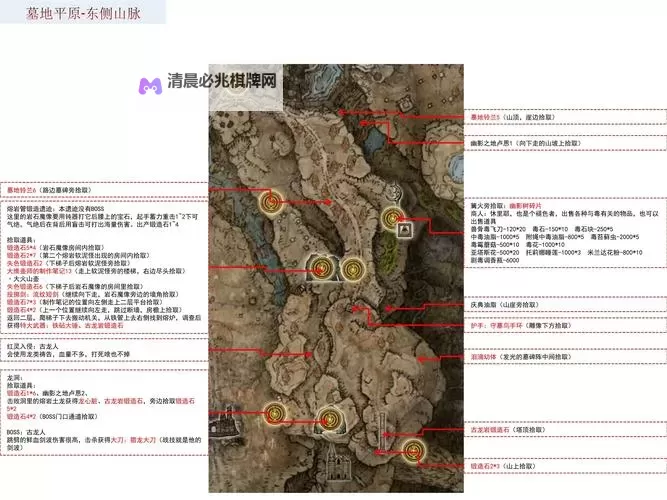Viewport: 667px width, 500px height.
Task: Select the grace marker beside the tall tower
Action: (x=413, y=451)
